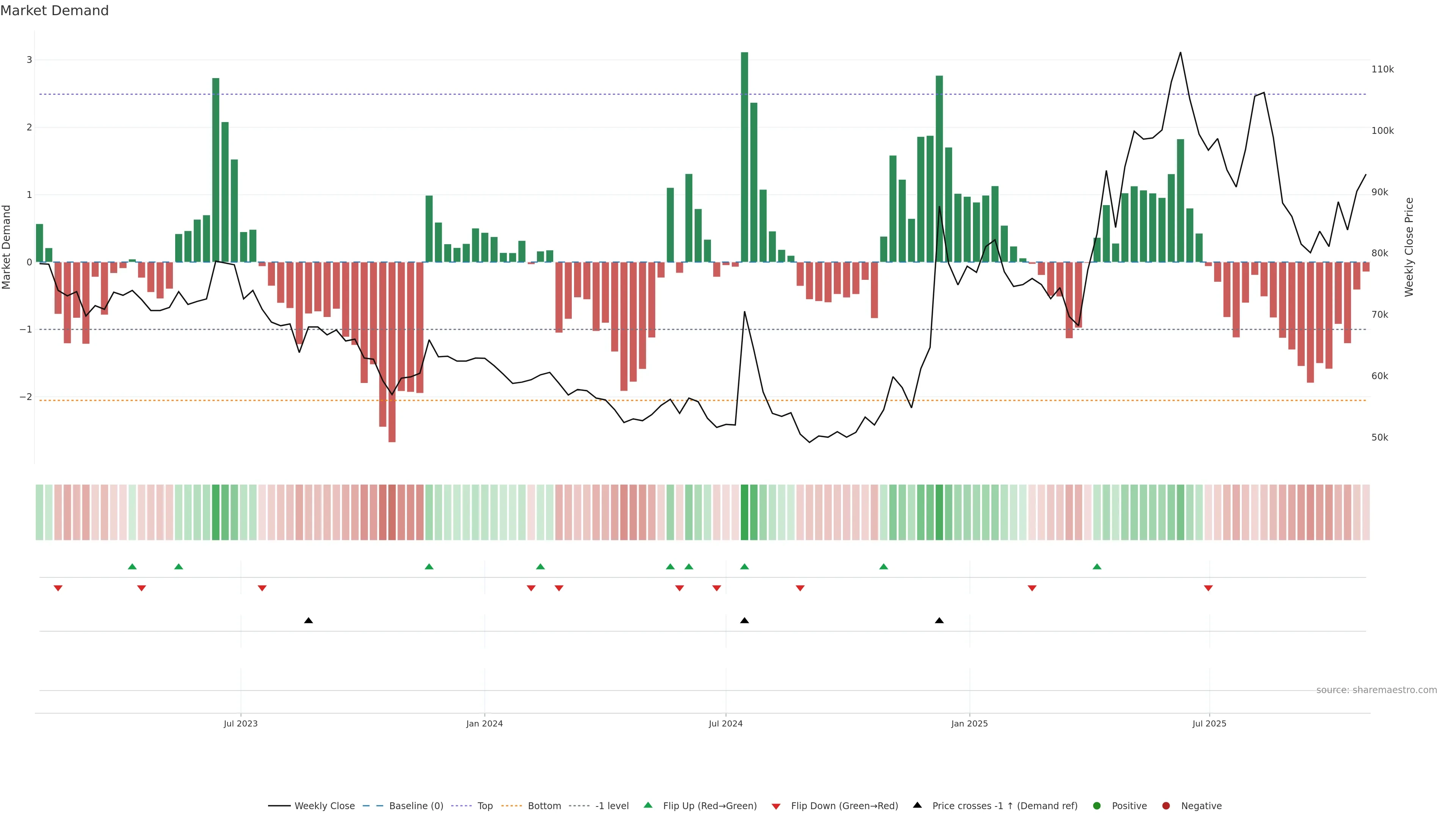Click the black triangle Price crosses legend icon

[x=917, y=805]
